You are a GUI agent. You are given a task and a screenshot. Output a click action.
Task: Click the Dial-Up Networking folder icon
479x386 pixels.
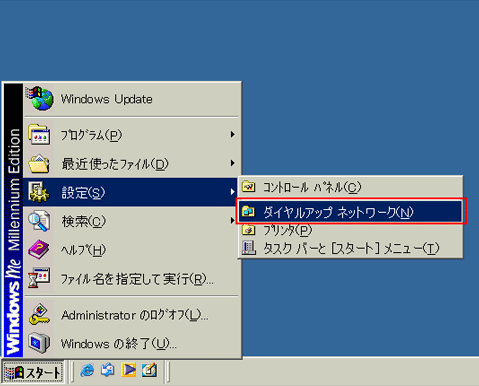click(249, 211)
